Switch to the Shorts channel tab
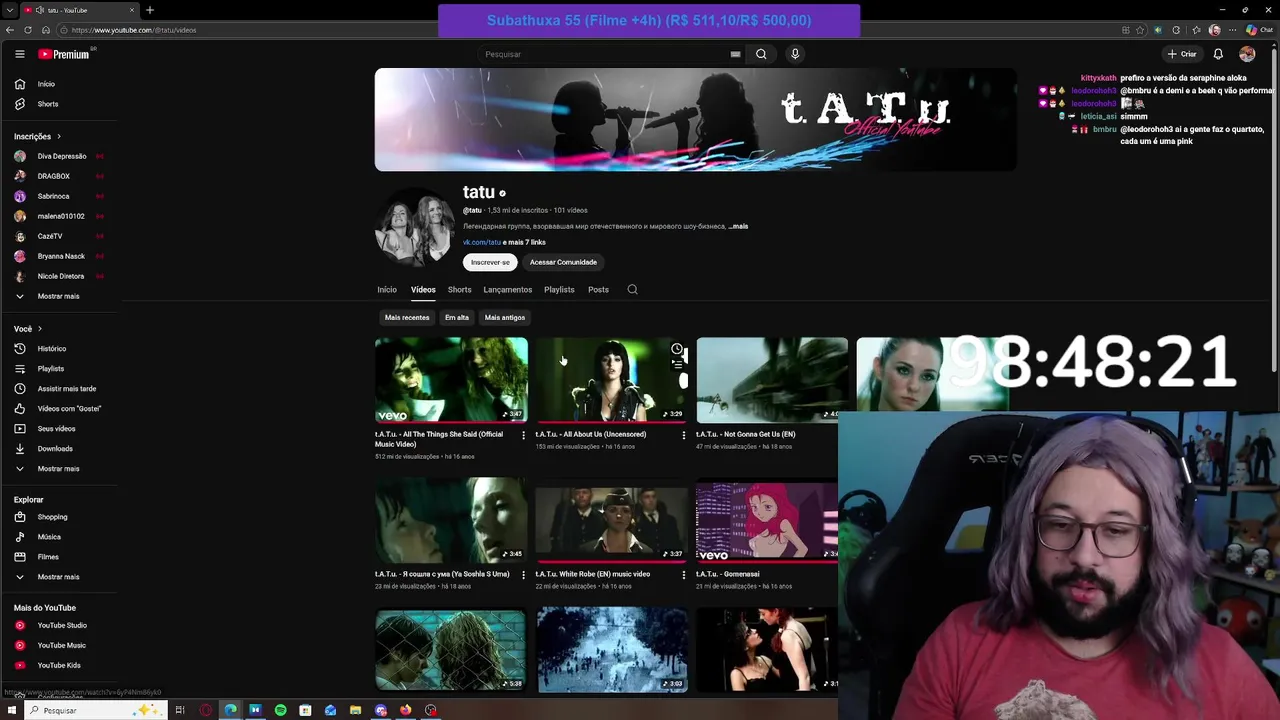The image size is (1280, 720). click(x=459, y=290)
